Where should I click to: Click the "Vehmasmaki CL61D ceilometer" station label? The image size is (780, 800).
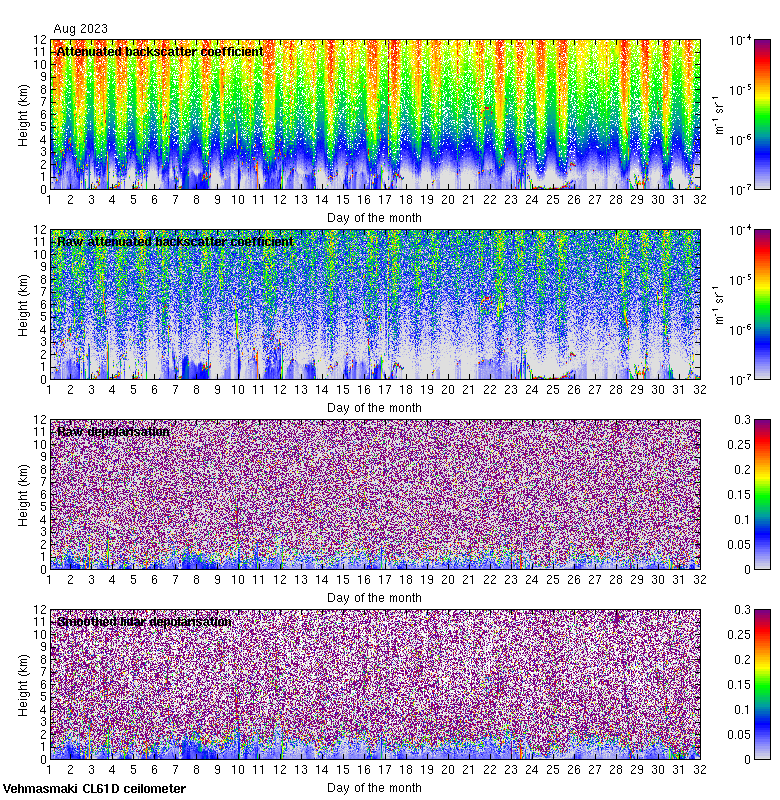[x=94, y=789]
